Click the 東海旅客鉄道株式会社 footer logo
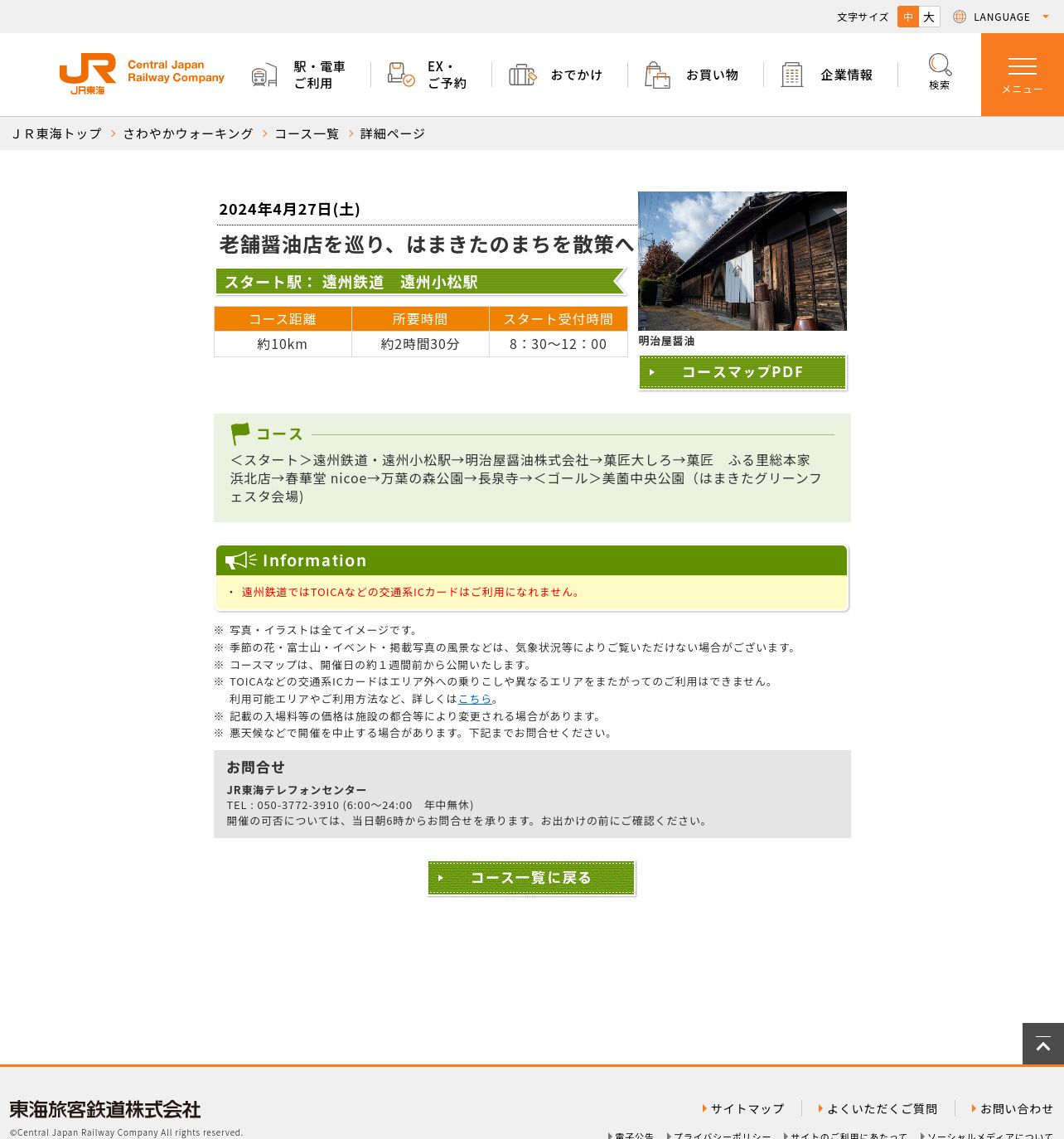 pyautogui.click(x=105, y=1109)
